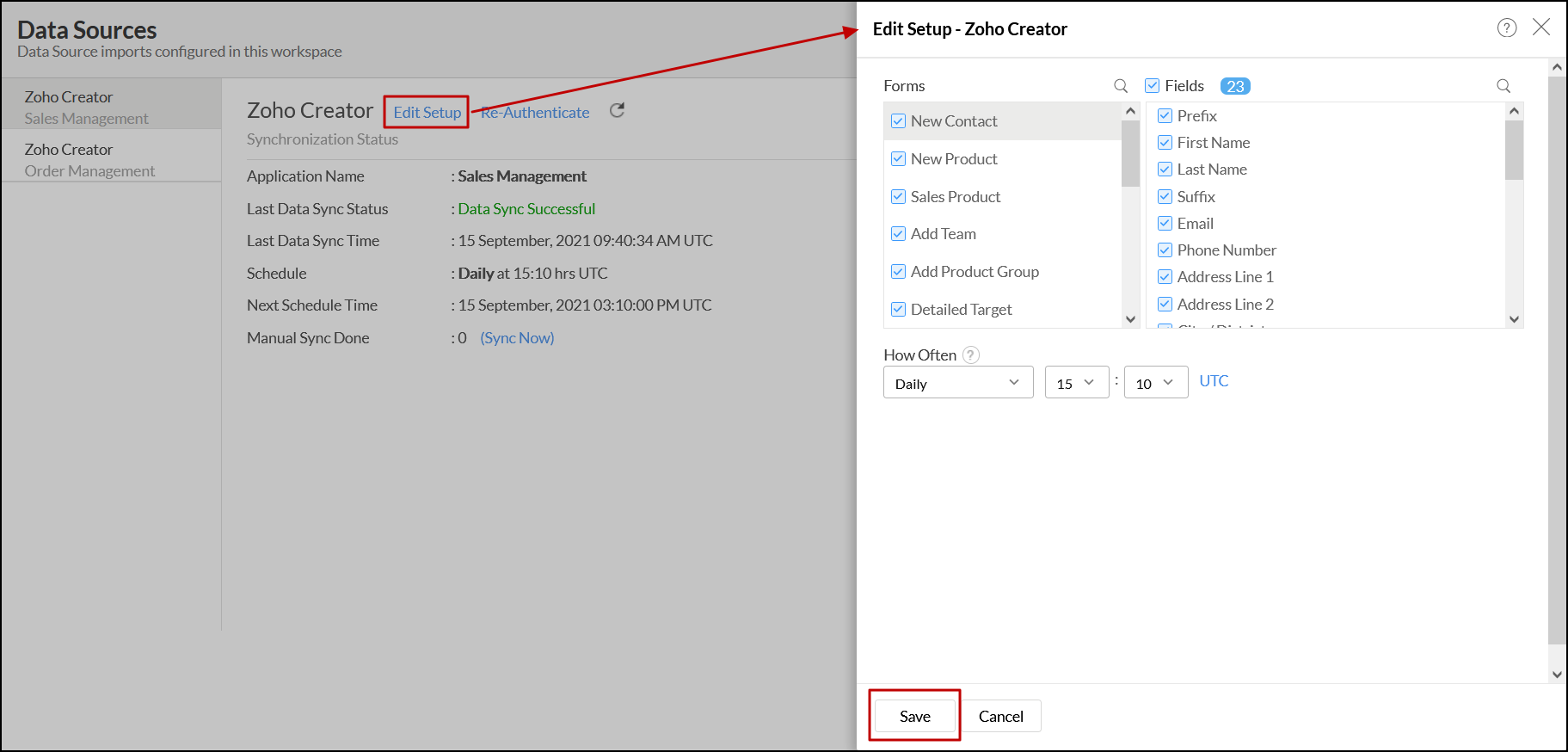The width and height of the screenshot is (1568, 752).
Task: Open the help icon in Edit Setup header
Action: click(1506, 28)
